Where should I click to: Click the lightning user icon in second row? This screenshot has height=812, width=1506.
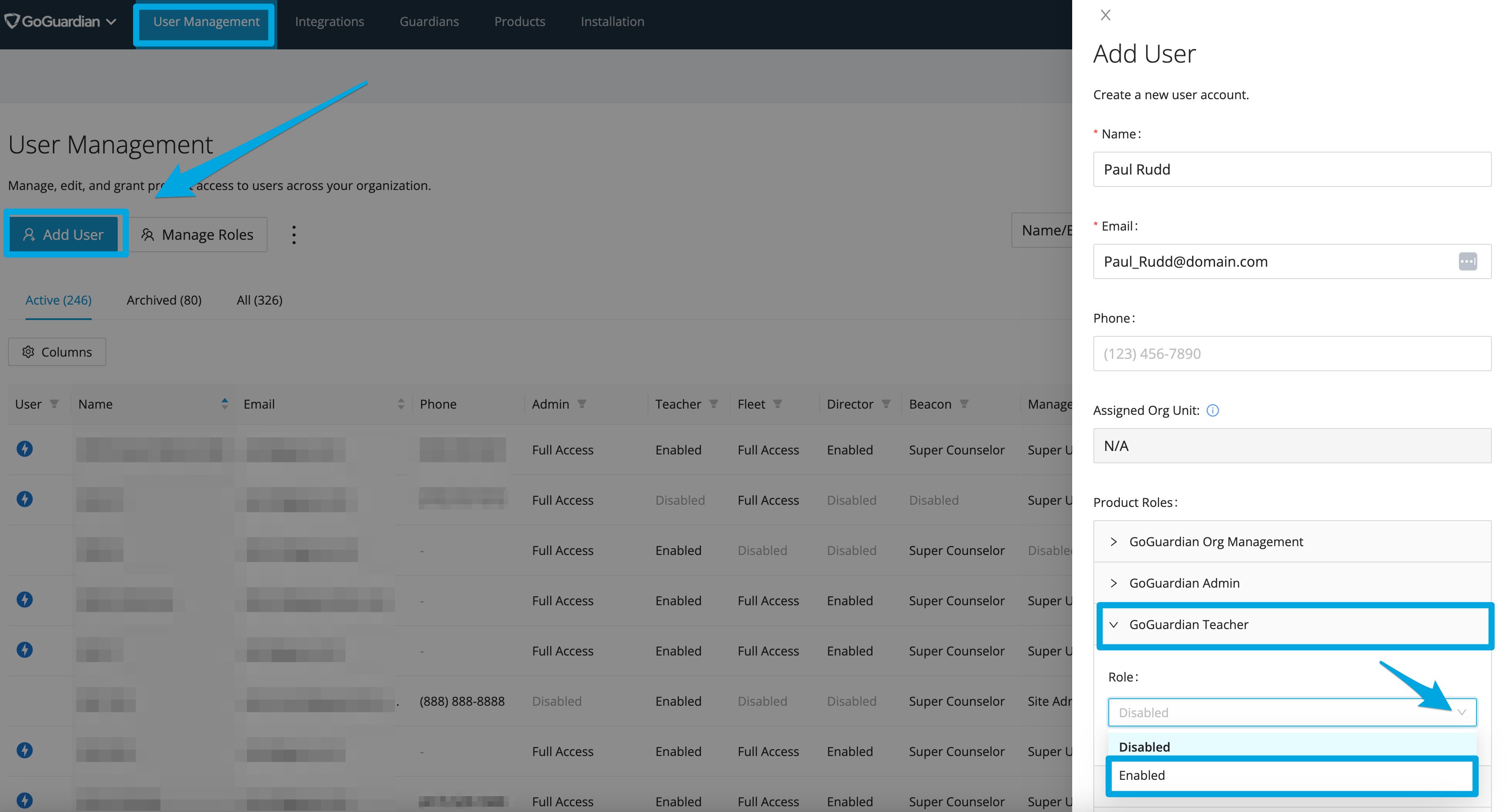point(25,499)
